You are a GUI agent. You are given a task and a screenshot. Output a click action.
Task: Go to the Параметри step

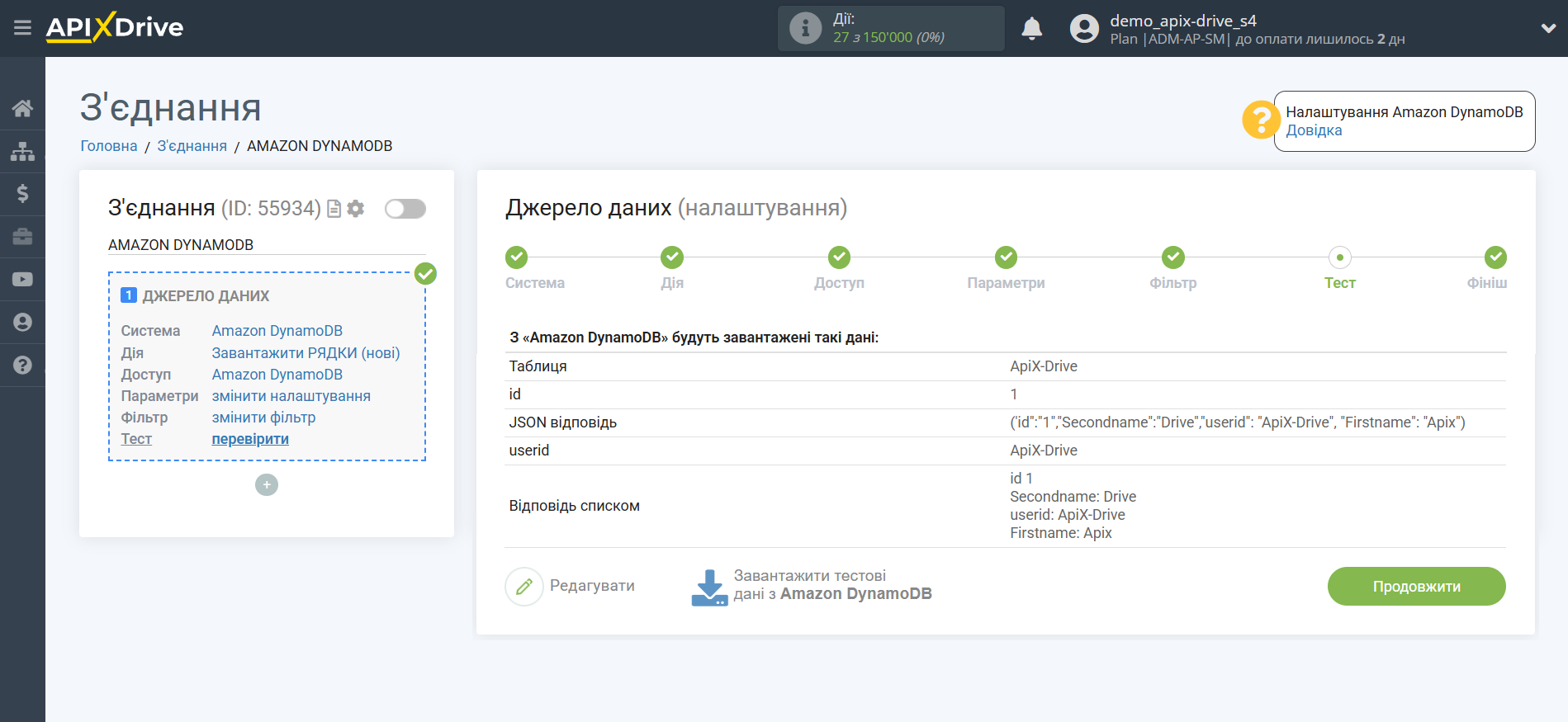tap(1005, 258)
